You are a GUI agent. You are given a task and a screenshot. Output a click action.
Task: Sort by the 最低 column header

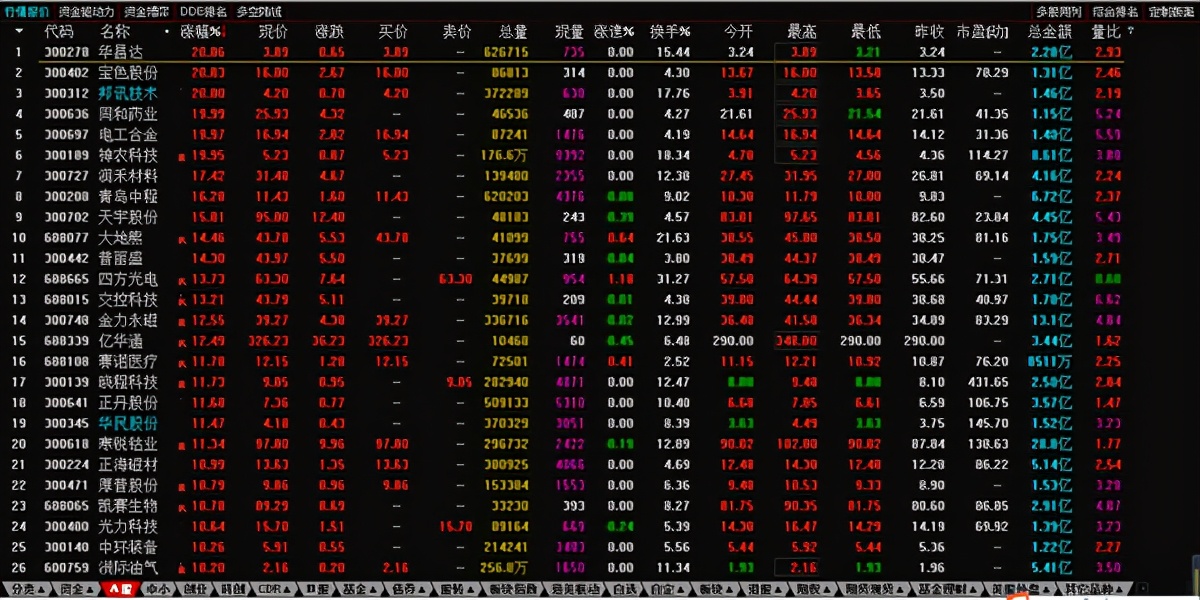866,31
